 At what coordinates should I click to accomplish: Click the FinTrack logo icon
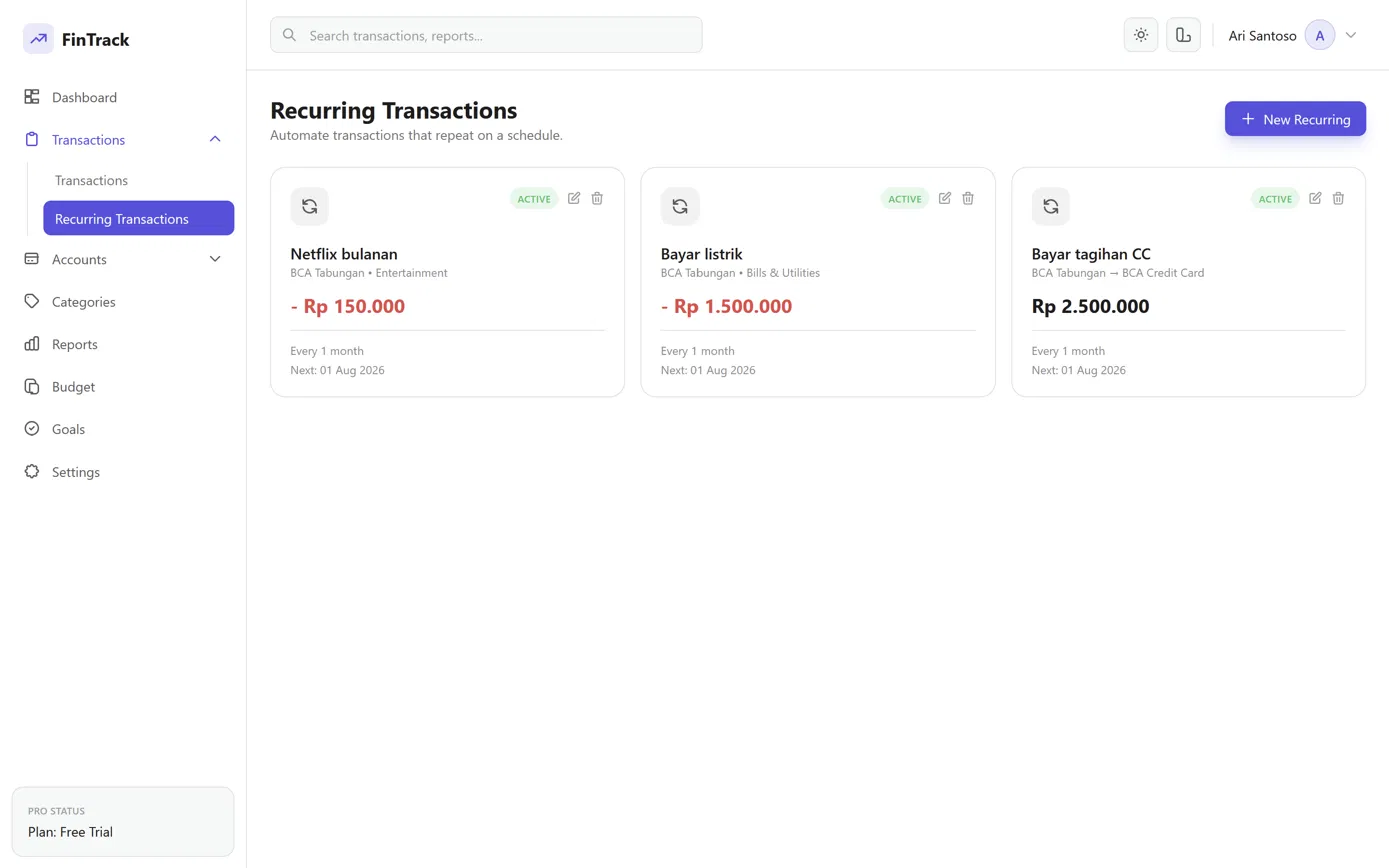[38, 39]
